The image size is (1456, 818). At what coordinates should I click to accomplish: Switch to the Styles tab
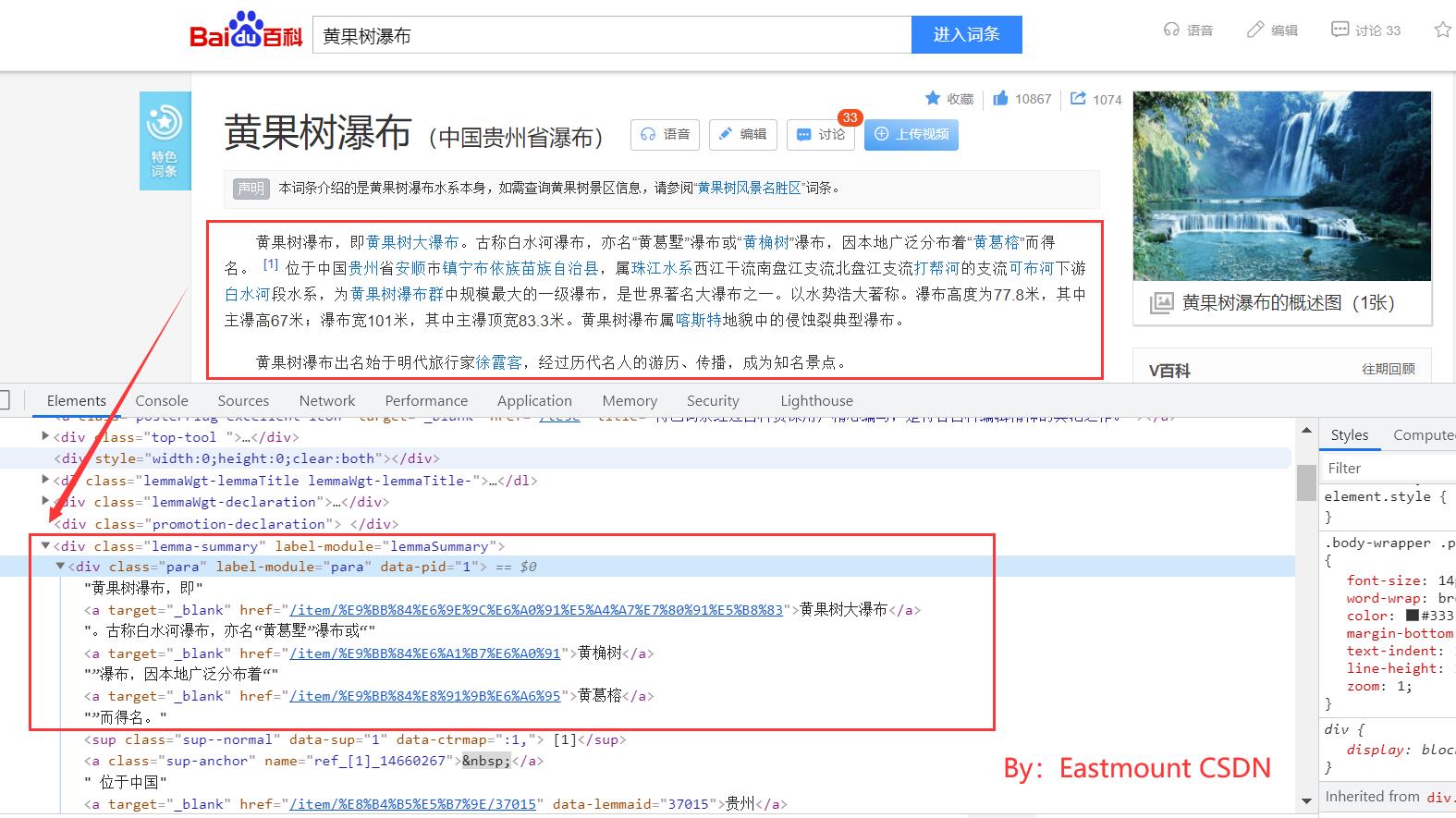[1350, 434]
